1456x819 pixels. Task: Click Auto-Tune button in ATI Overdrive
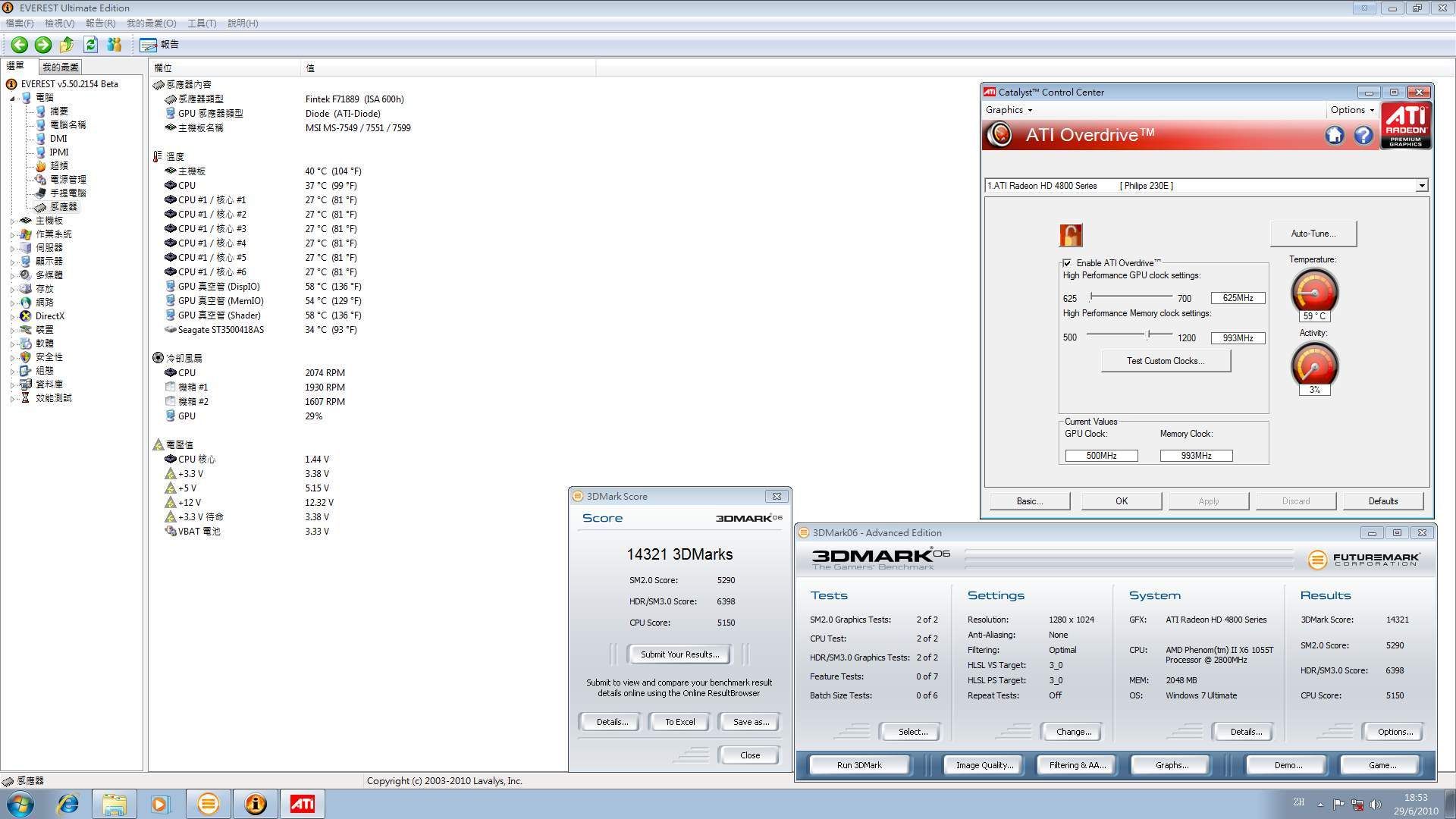tap(1313, 234)
